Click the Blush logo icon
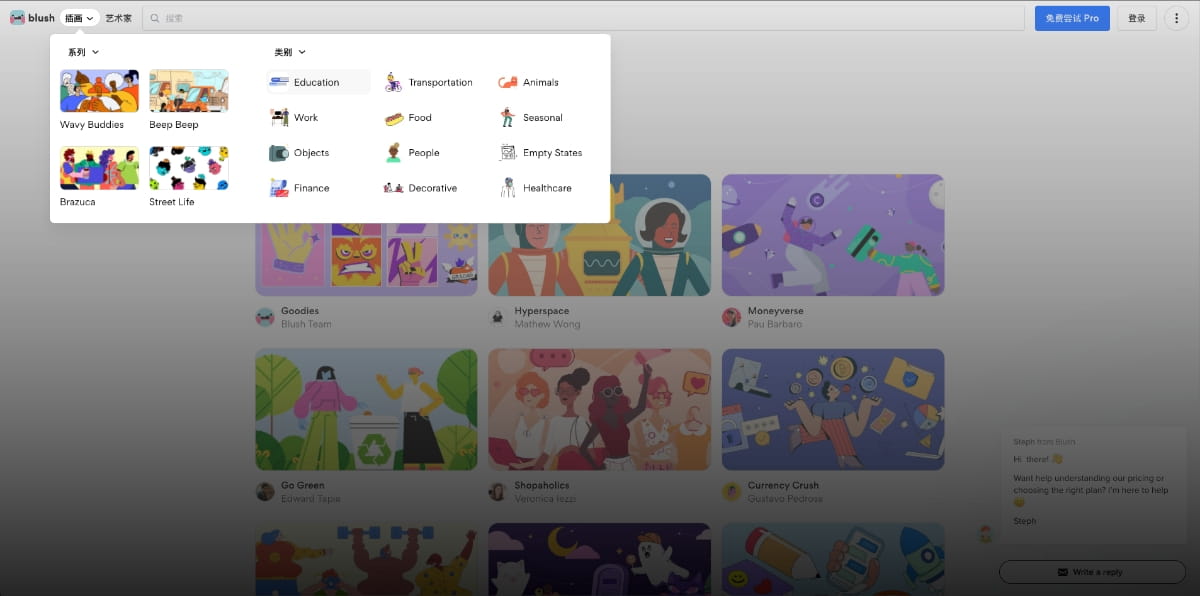This screenshot has width=1200, height=596. point(17,18)
